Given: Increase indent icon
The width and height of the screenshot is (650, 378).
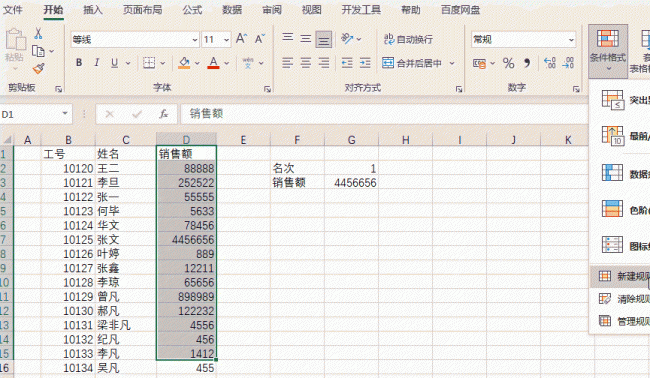Looking at the screenshot, I should pos(365,63).
